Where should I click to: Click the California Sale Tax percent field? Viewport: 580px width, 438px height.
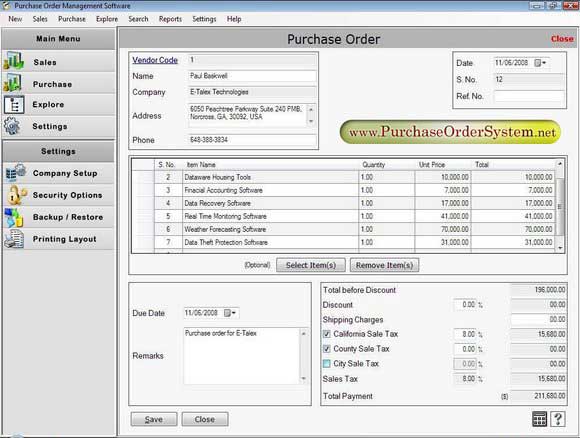point(465,334)
